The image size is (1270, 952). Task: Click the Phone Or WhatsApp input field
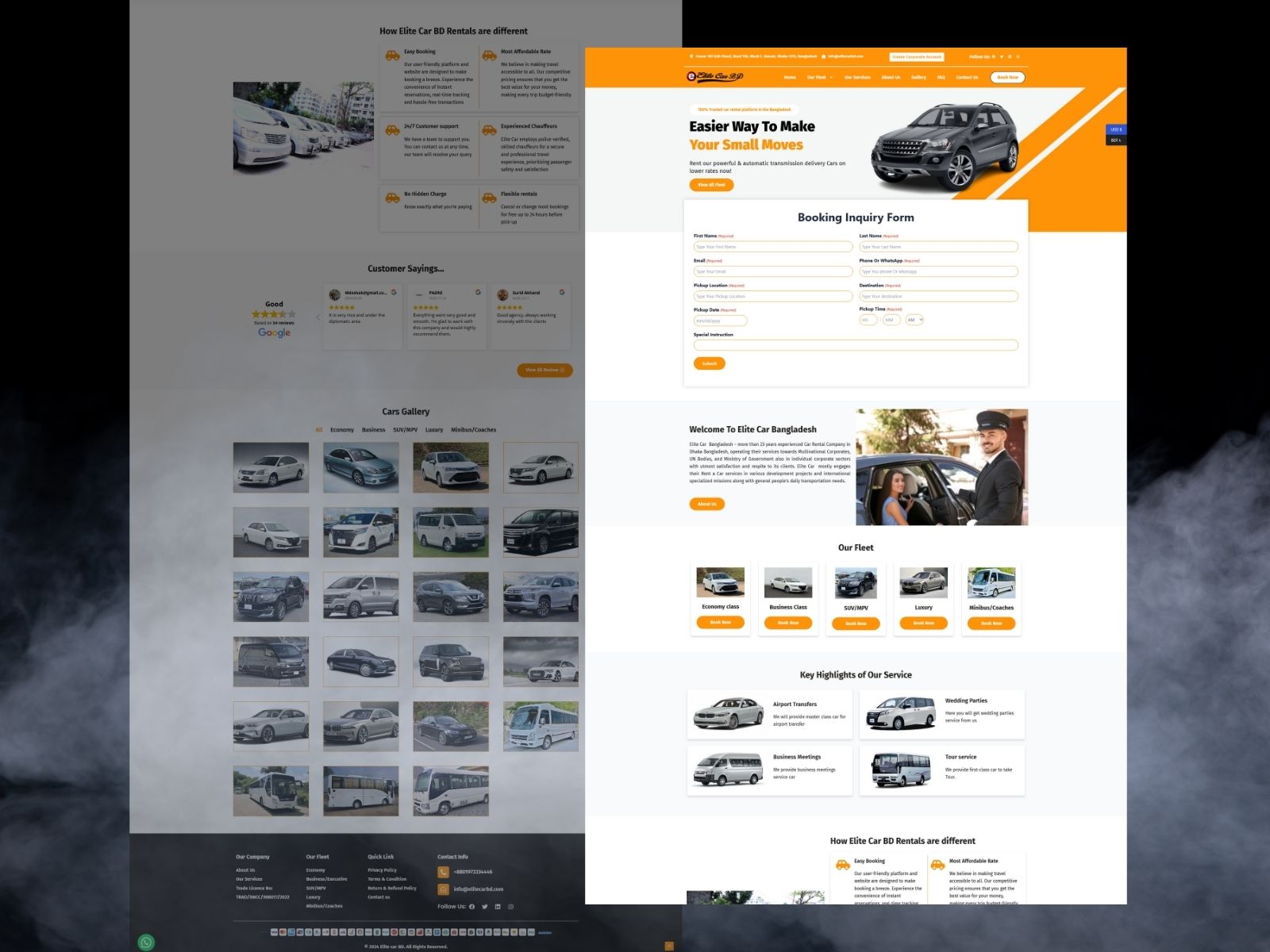point(938,271)
